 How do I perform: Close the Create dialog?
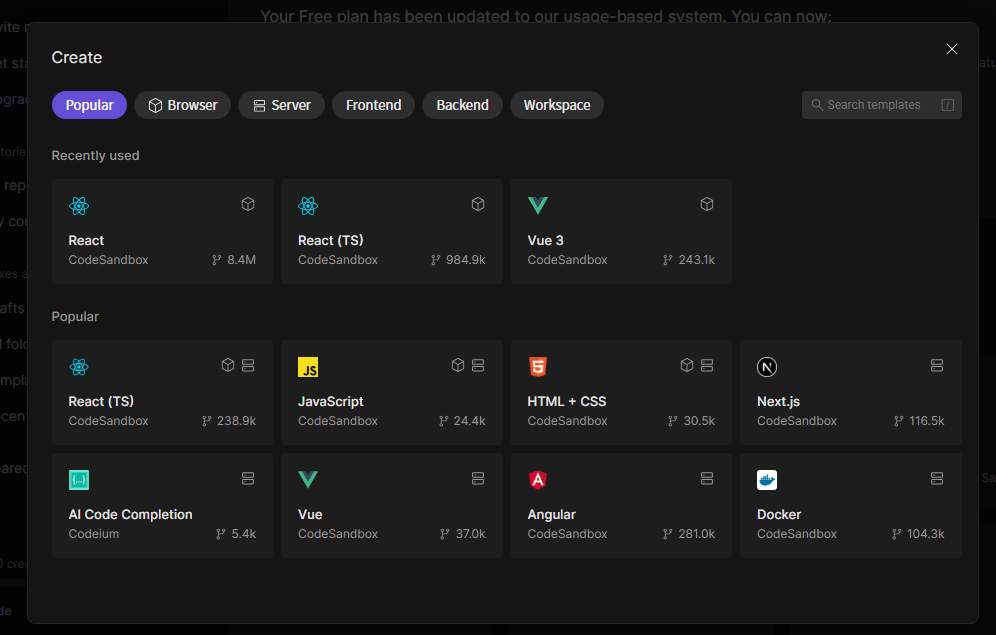pos(952,49)
